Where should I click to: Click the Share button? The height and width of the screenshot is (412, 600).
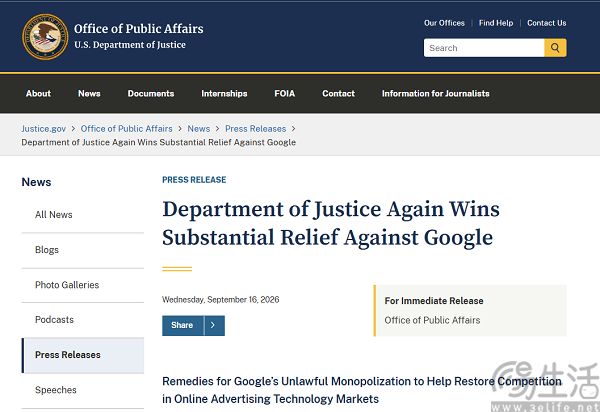click(183, 325)
